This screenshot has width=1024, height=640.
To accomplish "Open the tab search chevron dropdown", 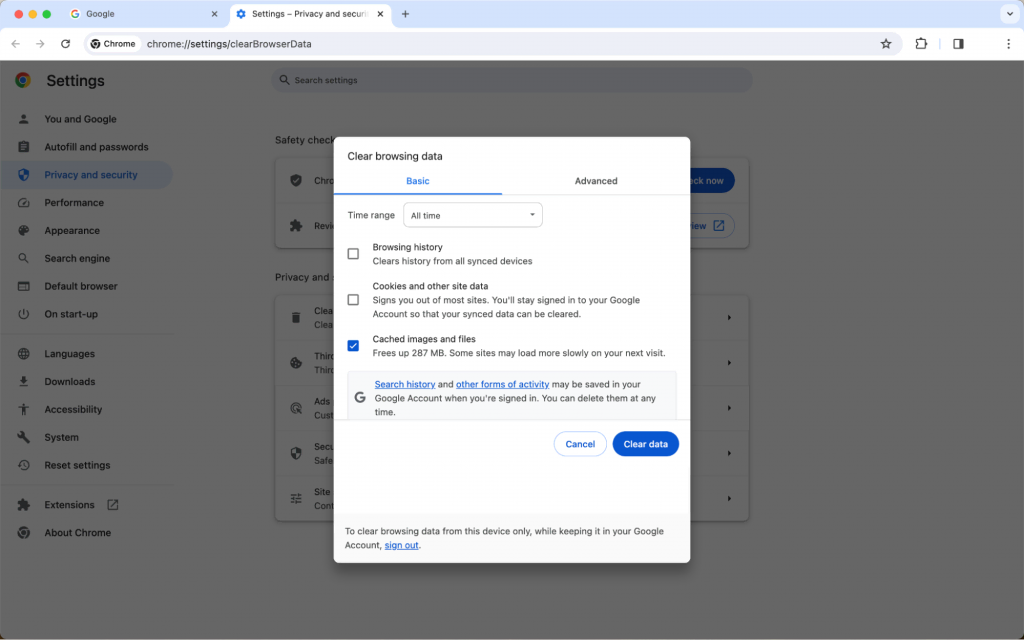I will click(x=1010, y=14).
